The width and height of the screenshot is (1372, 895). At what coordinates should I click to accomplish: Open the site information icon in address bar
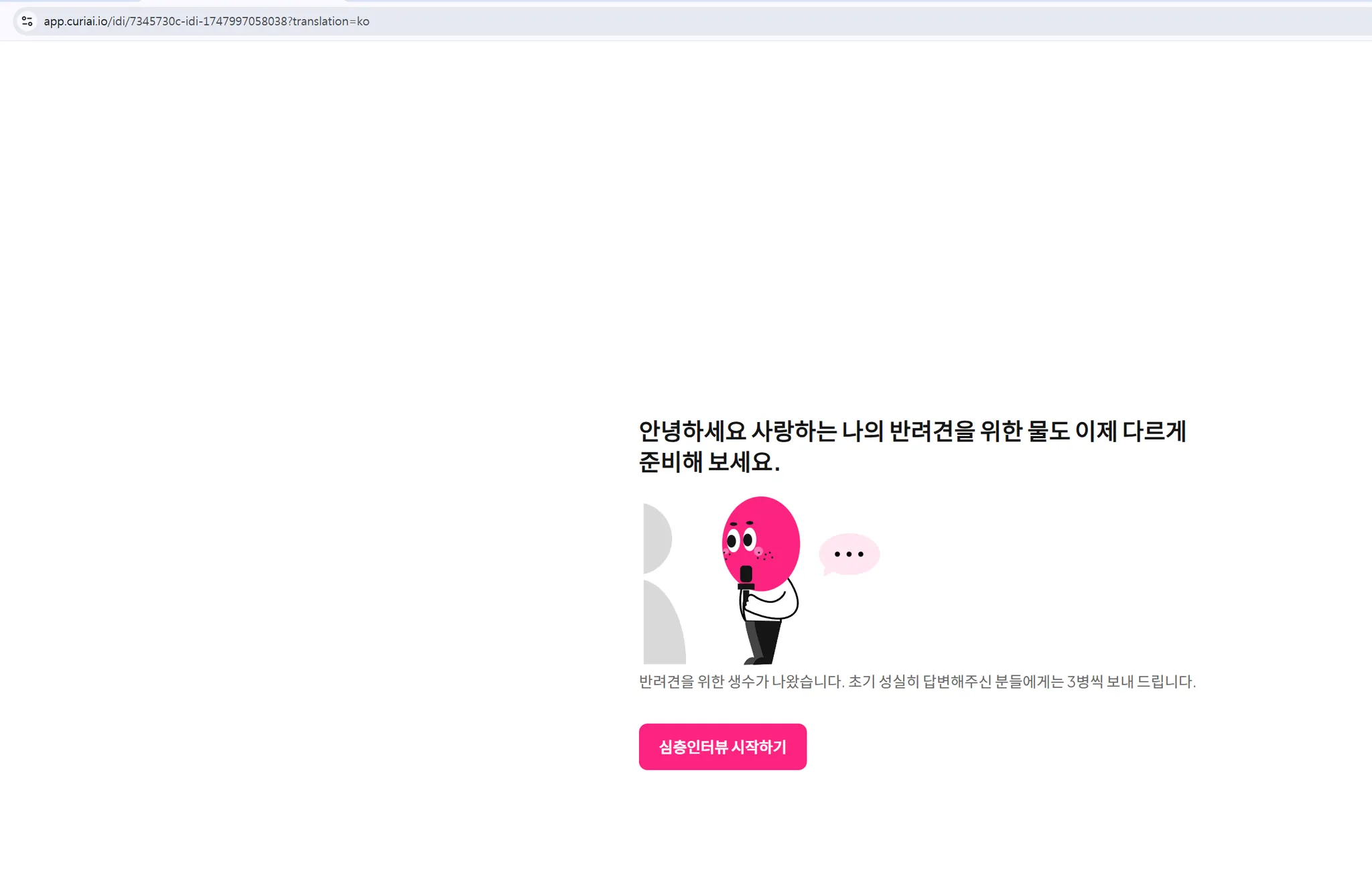pyautogui.click(x=27, y=21)
